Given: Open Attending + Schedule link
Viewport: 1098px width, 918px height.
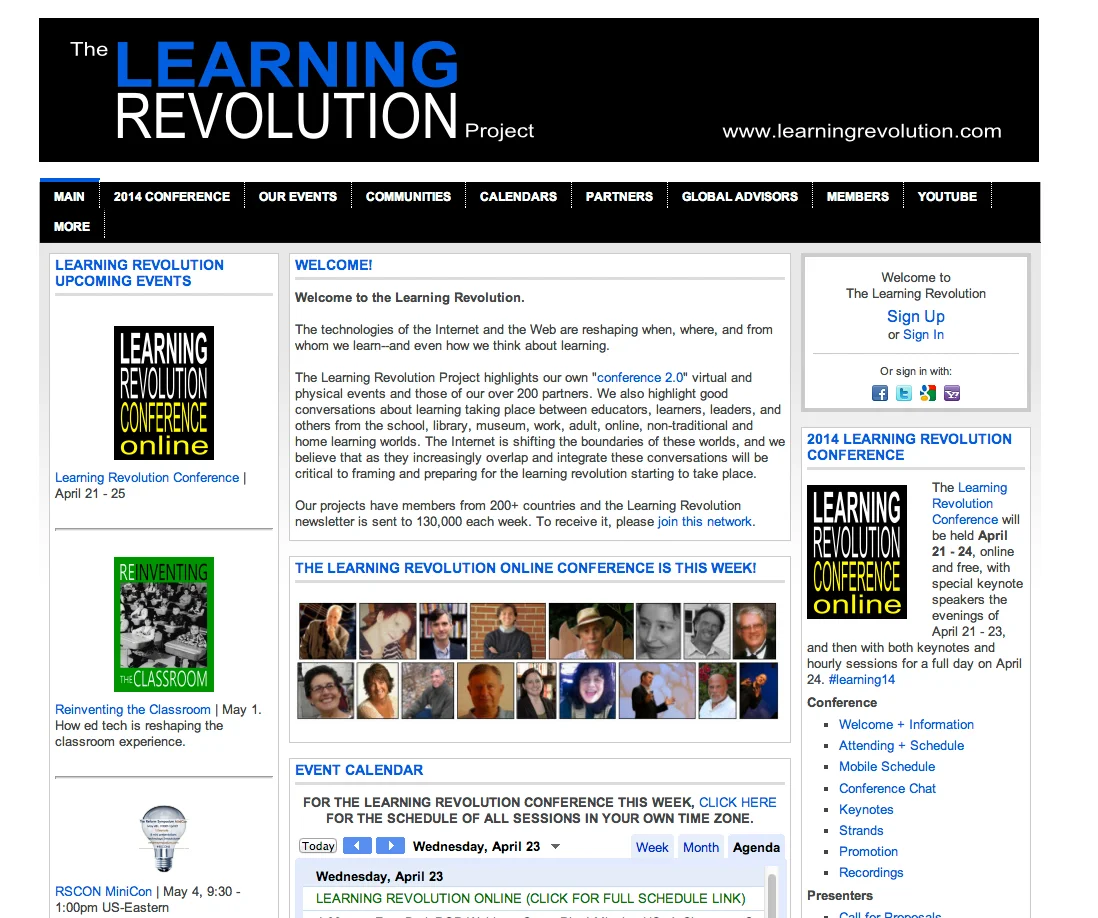Looking at the screenshot, I should point(901,746).
